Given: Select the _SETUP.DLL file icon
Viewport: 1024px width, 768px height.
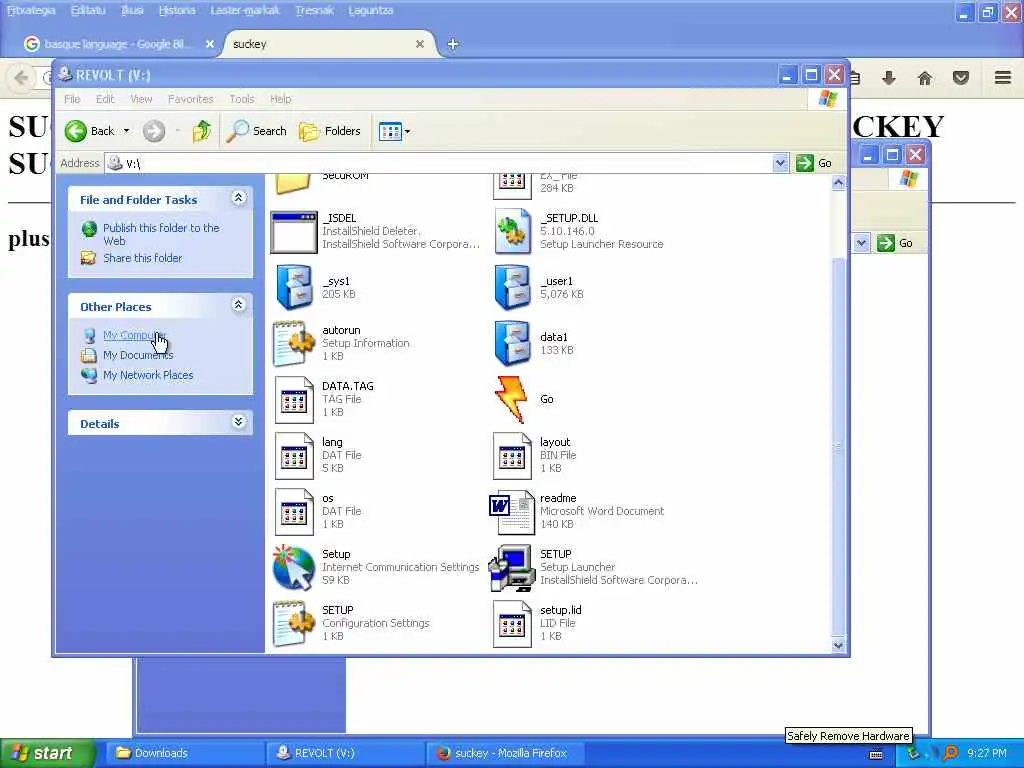Looking at the screenshot, I should click(512, 231).
